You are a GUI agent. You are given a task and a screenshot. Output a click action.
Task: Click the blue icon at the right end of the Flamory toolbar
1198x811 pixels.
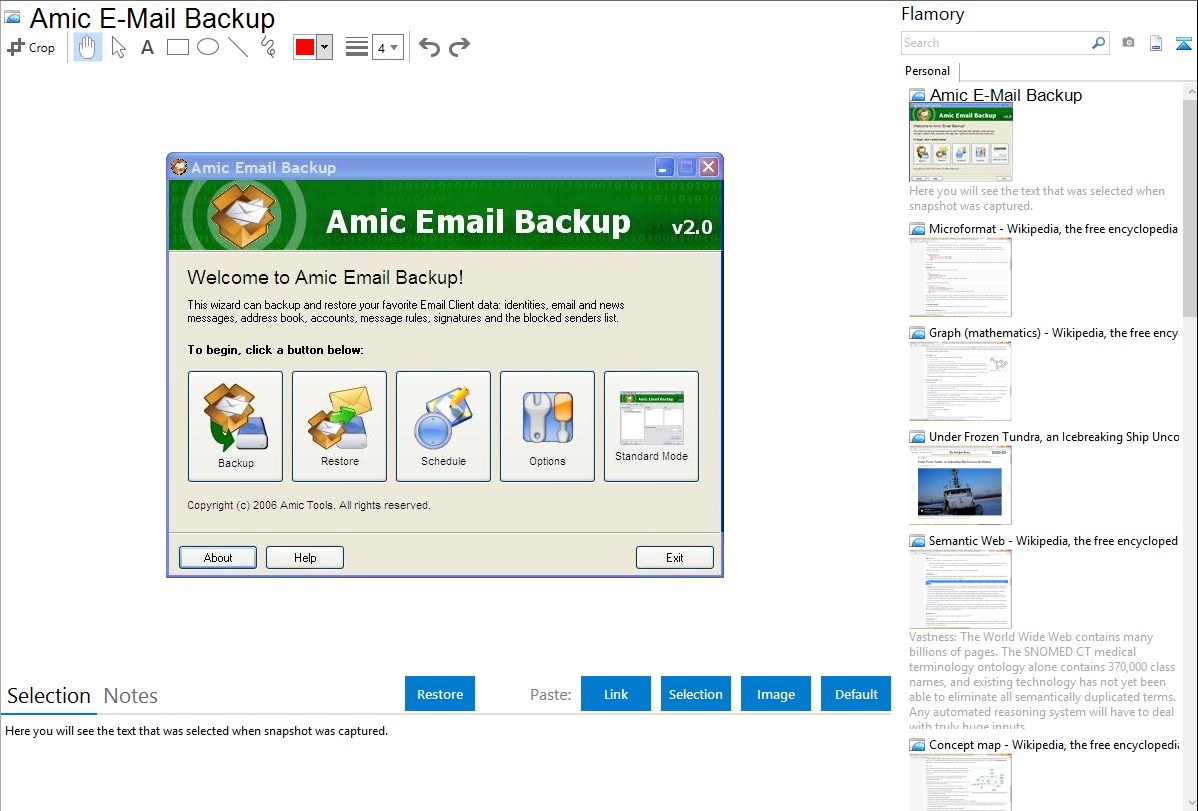pos(1183,43)
